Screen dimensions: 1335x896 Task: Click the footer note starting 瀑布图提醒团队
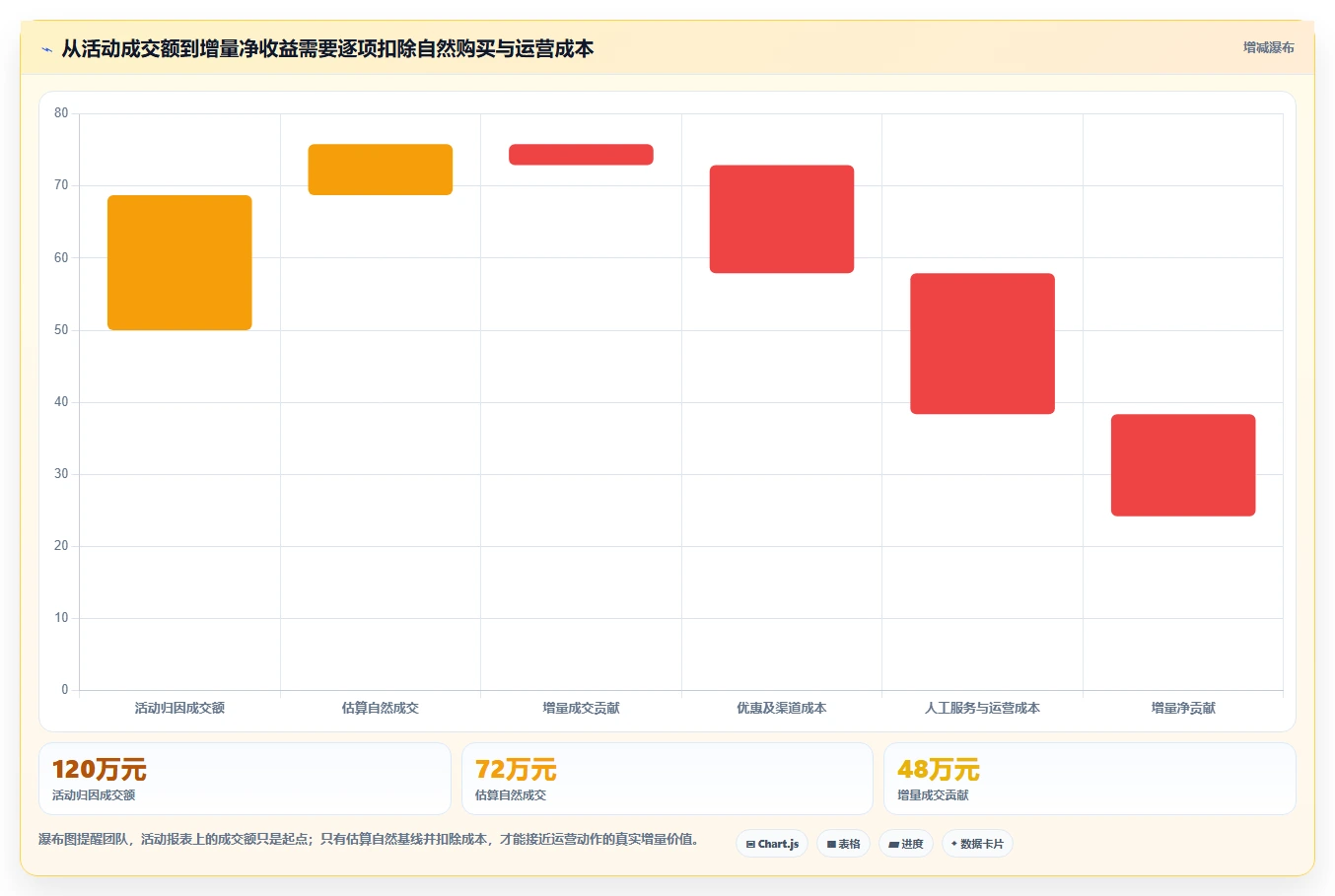click(369, 840)
